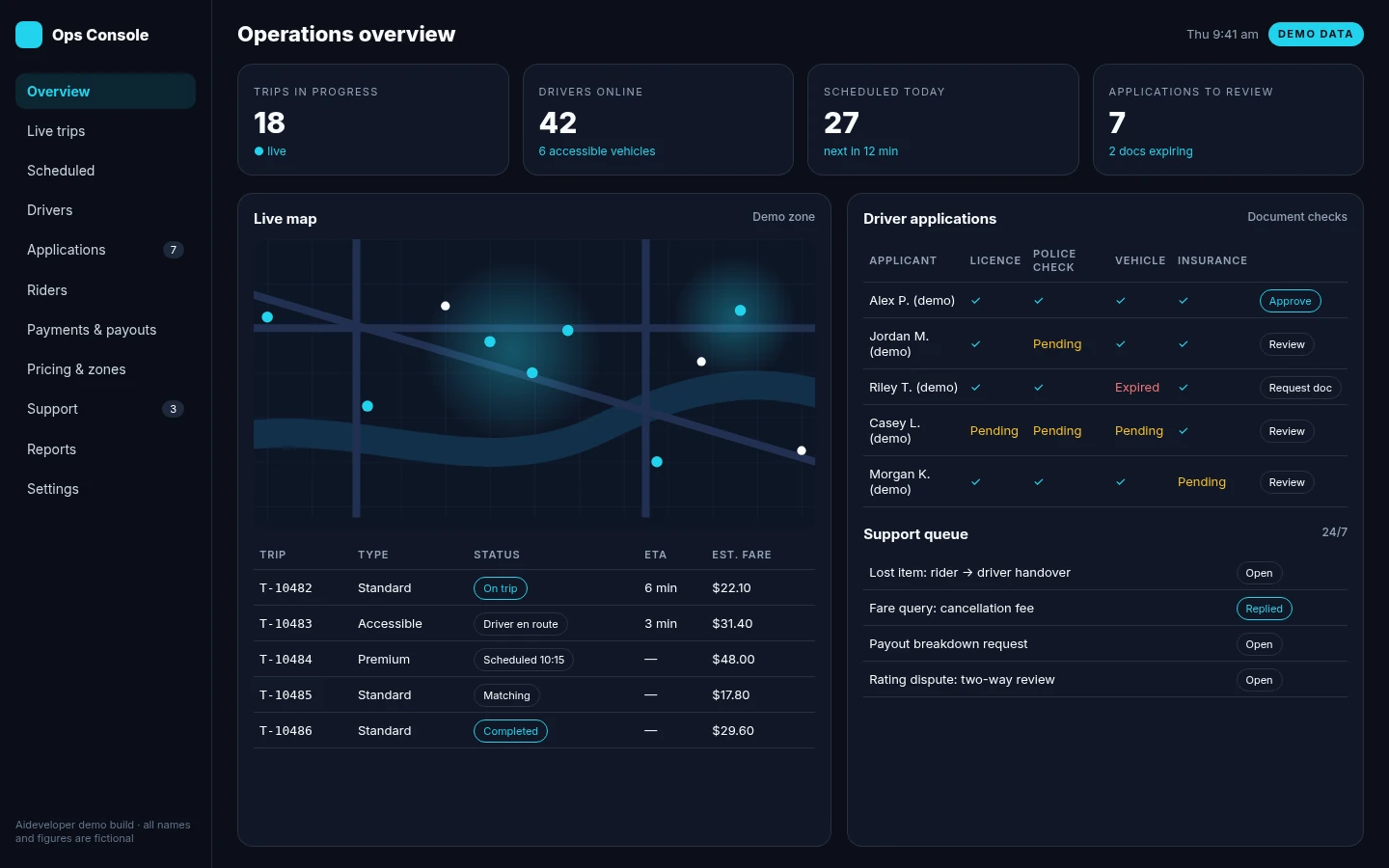Click Morgan K. Pending insurance status
The width and height of the screenshot is (1389, 868).
1202,482
